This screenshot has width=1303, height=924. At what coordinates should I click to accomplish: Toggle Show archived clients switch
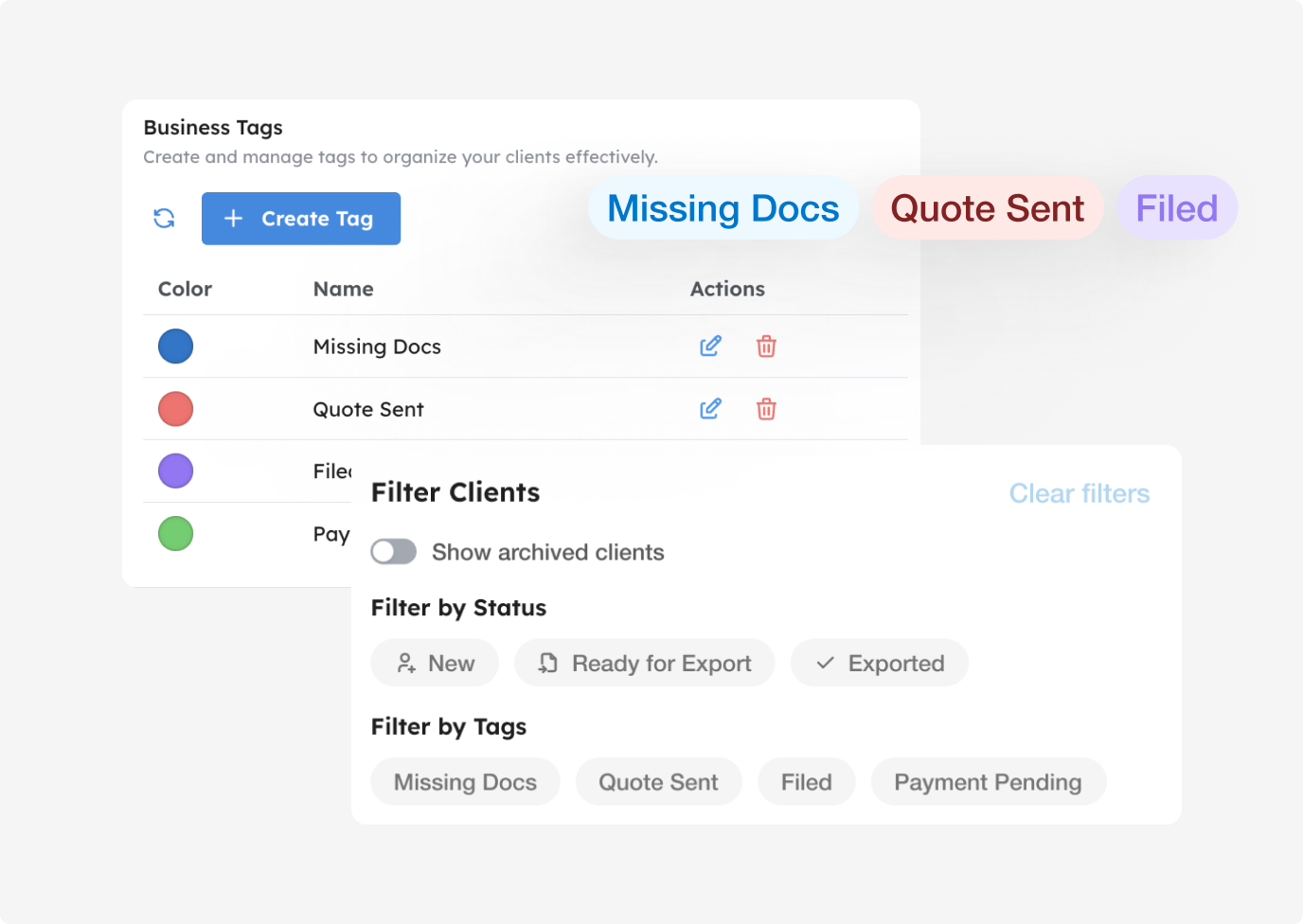click(x=394, y=552)
